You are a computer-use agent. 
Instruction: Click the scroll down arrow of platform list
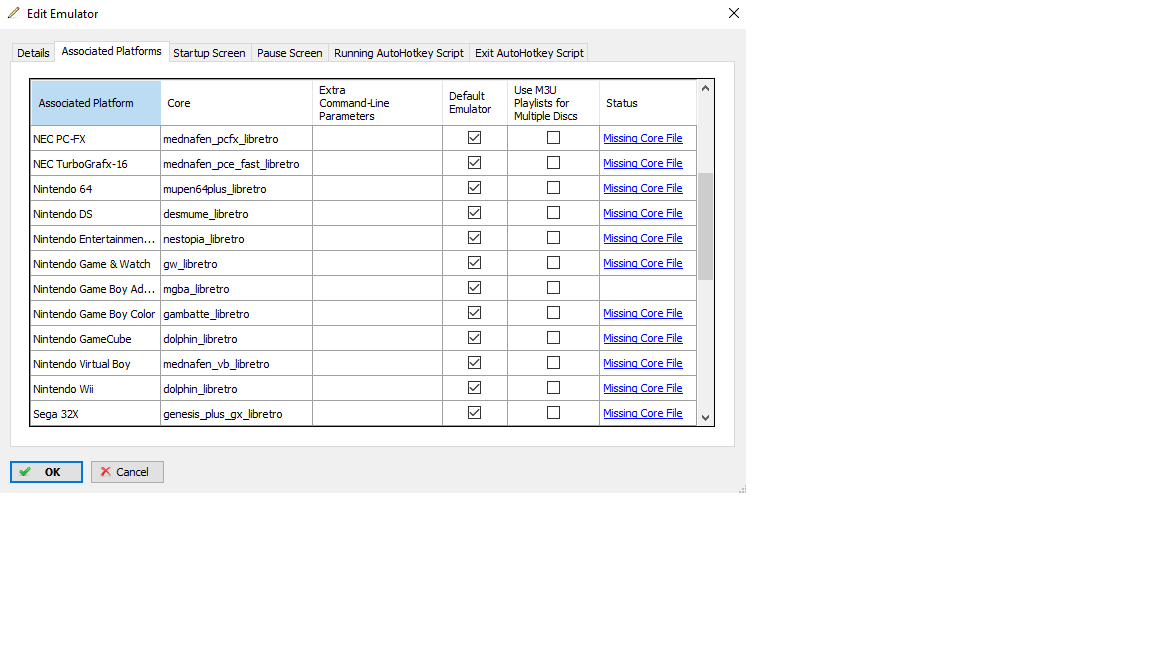pyautogui.click(x=705, y=417)
